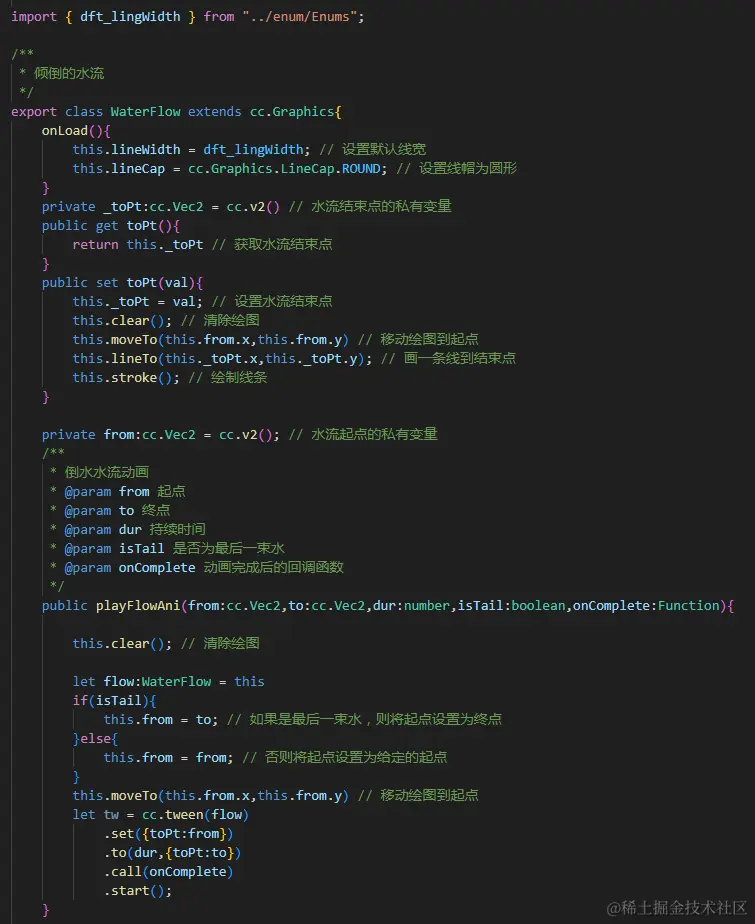755x924 pixels.
Task: Click the '@param onComplete' doc line
Action: coord(204,567)
